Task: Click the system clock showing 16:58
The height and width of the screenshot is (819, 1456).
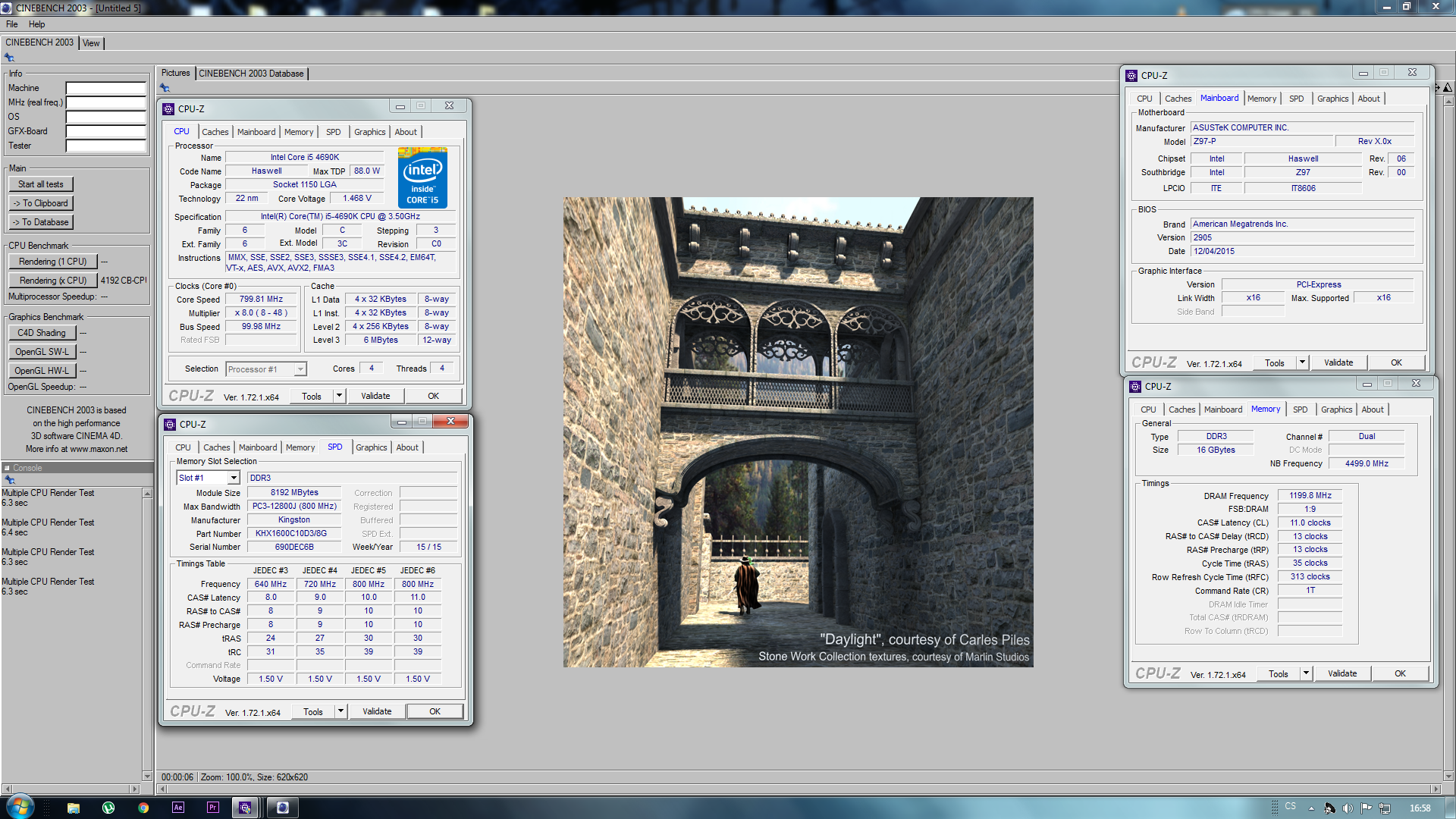Action: click(x=1420, y=808)
